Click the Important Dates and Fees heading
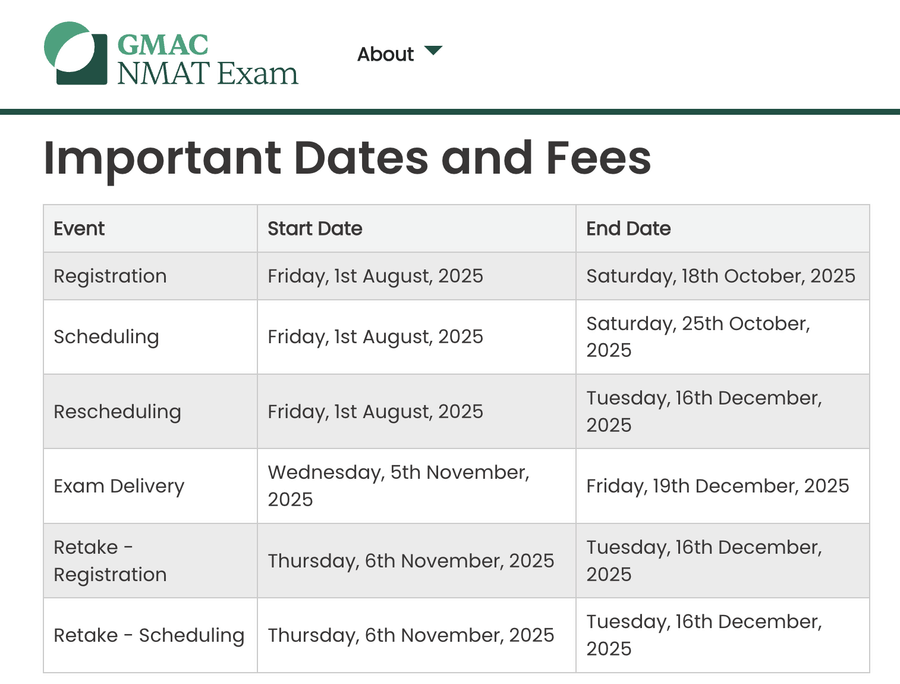The width and height of the screenshot is (900, 684). pyautogui.click(x=347, y=158)
